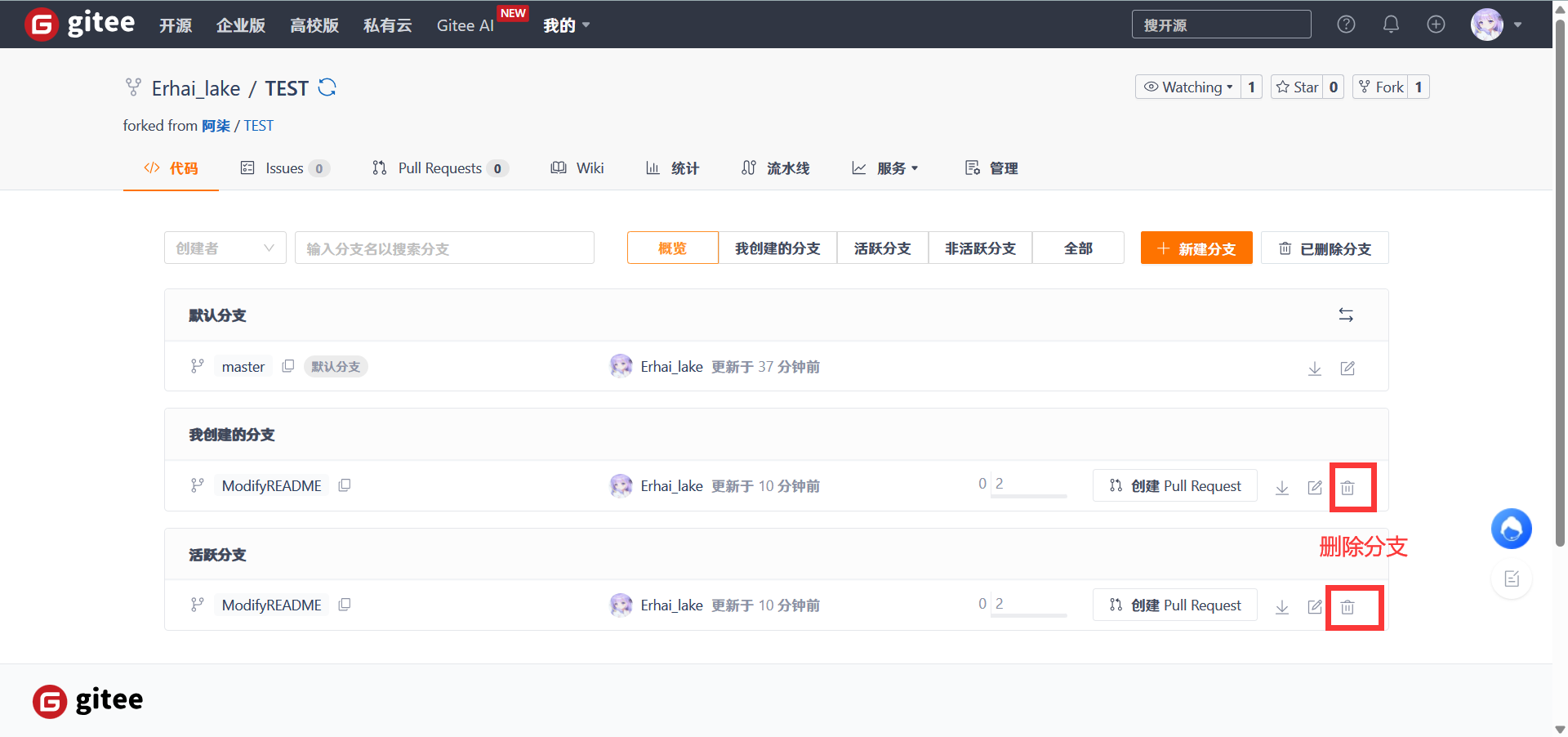
Task: Switch to the Pull Requests tab
Action: [x=439, y=168]
